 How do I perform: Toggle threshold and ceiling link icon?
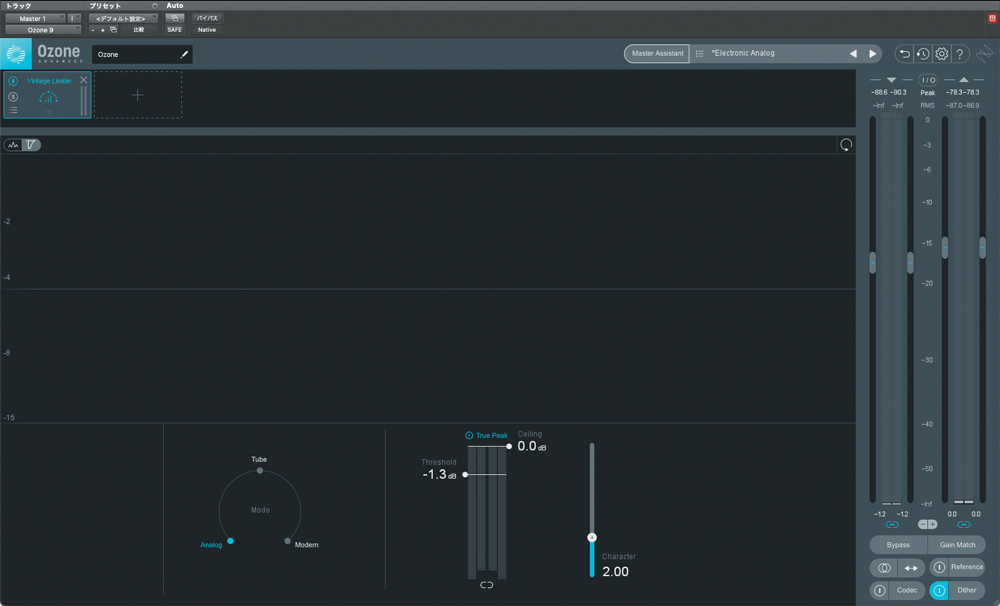coord(487,585)
